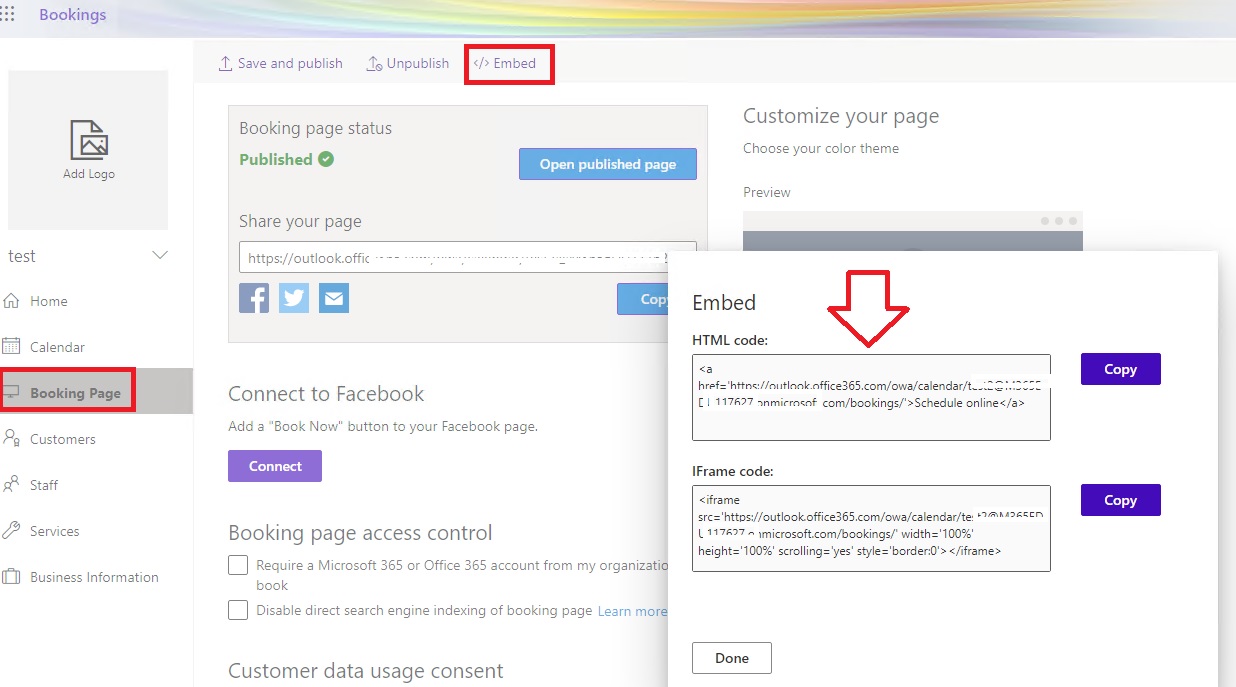The image size is (1236, 687).
Task: Click Save and publish
Action: [x=280, y=63]
